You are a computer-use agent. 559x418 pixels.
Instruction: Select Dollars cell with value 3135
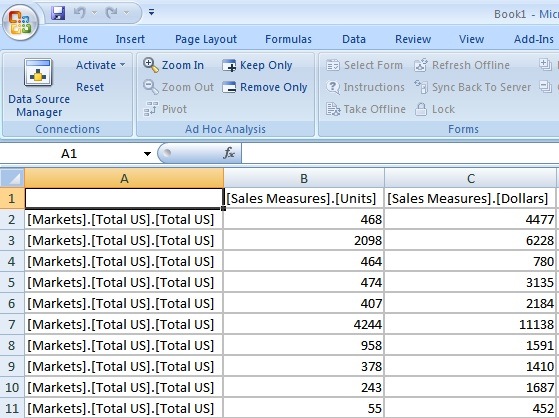[471, 282]
